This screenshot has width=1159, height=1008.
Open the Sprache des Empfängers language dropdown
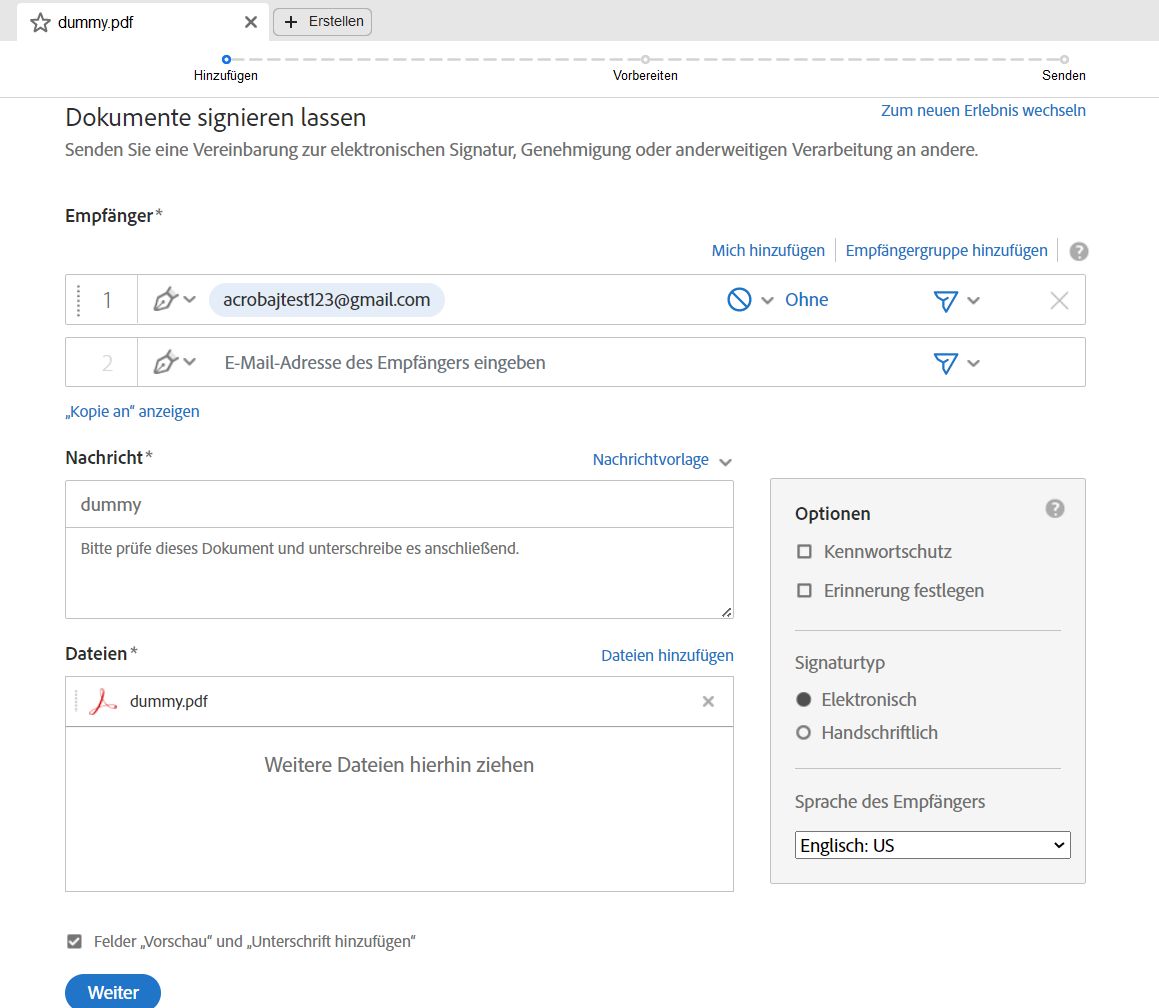click(931, 844)
